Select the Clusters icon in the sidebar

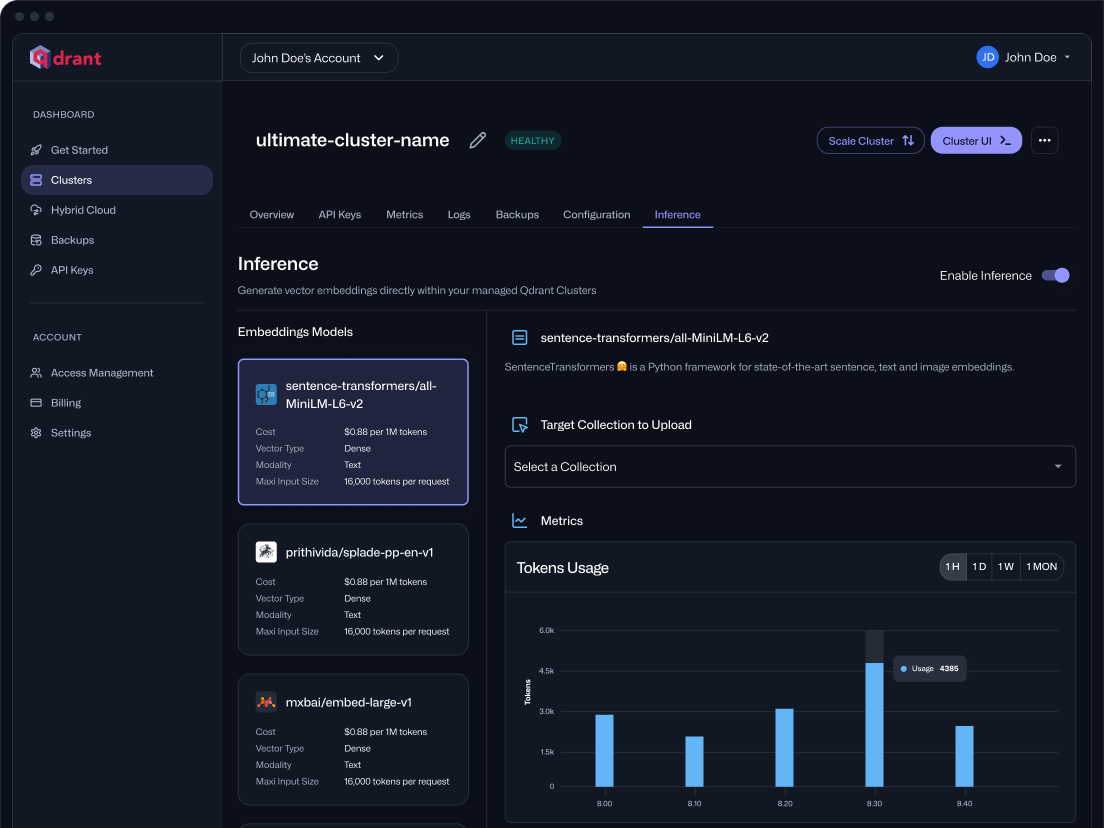[x=35, y=180]
